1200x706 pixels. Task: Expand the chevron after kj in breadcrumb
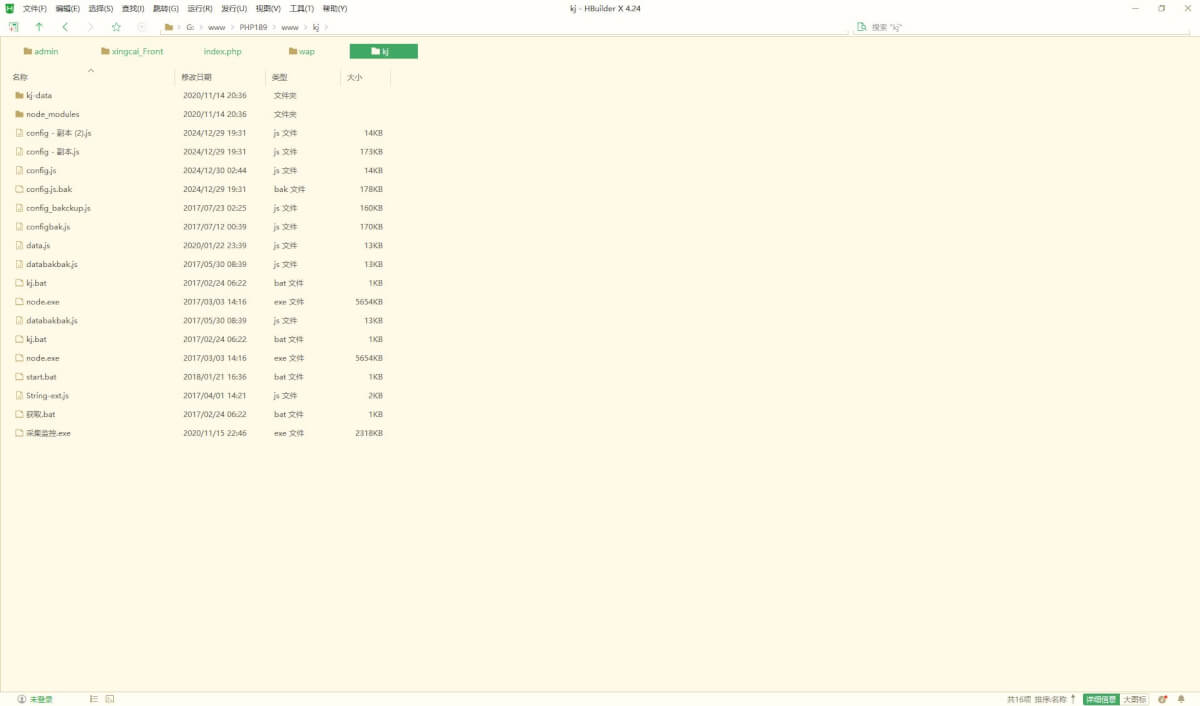point(328,27)
